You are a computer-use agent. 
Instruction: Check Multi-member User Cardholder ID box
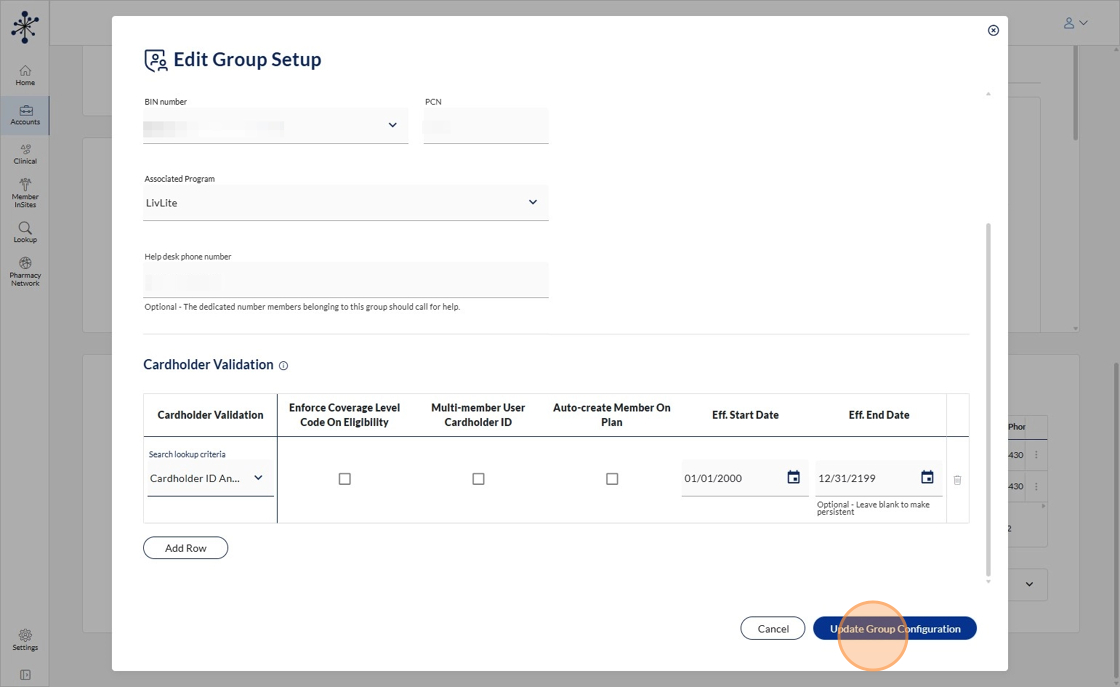pos(478,479)
